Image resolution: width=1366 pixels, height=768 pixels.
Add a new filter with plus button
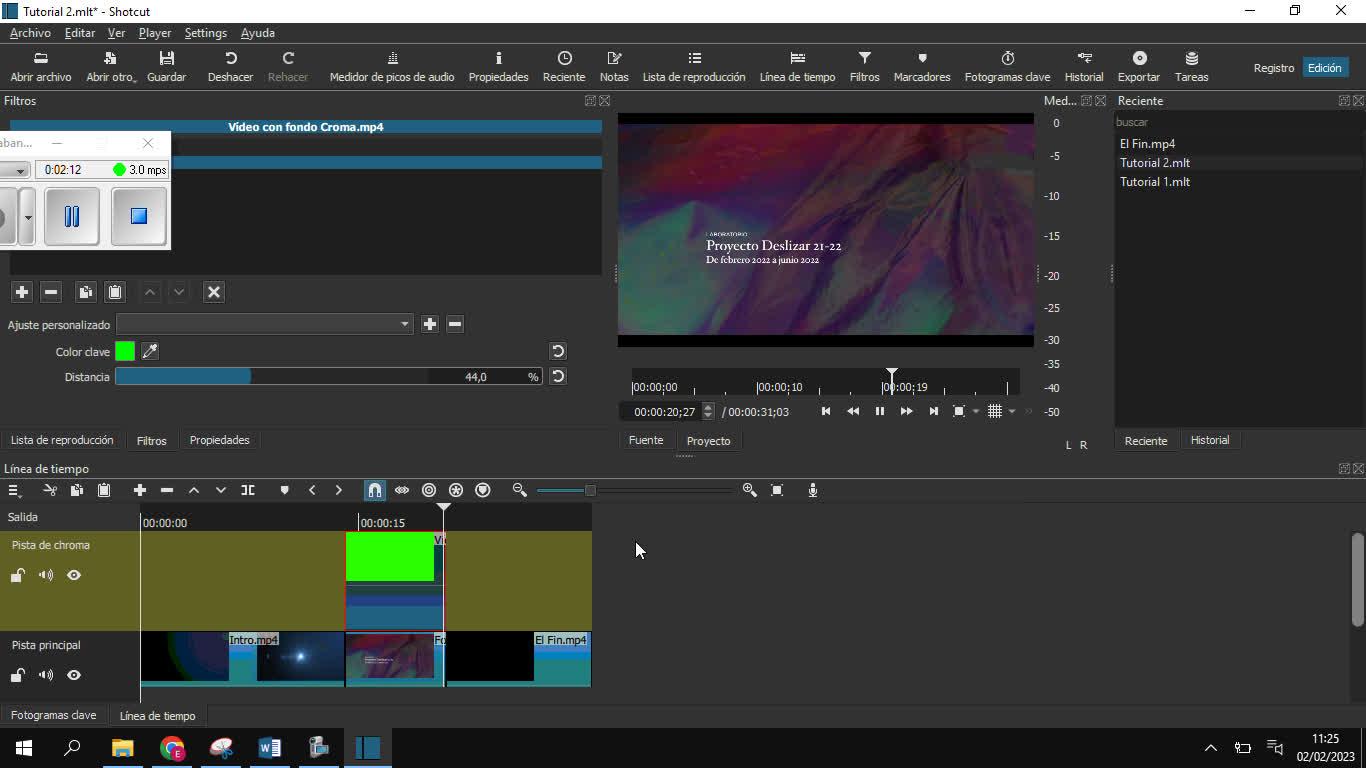point(21,292)
